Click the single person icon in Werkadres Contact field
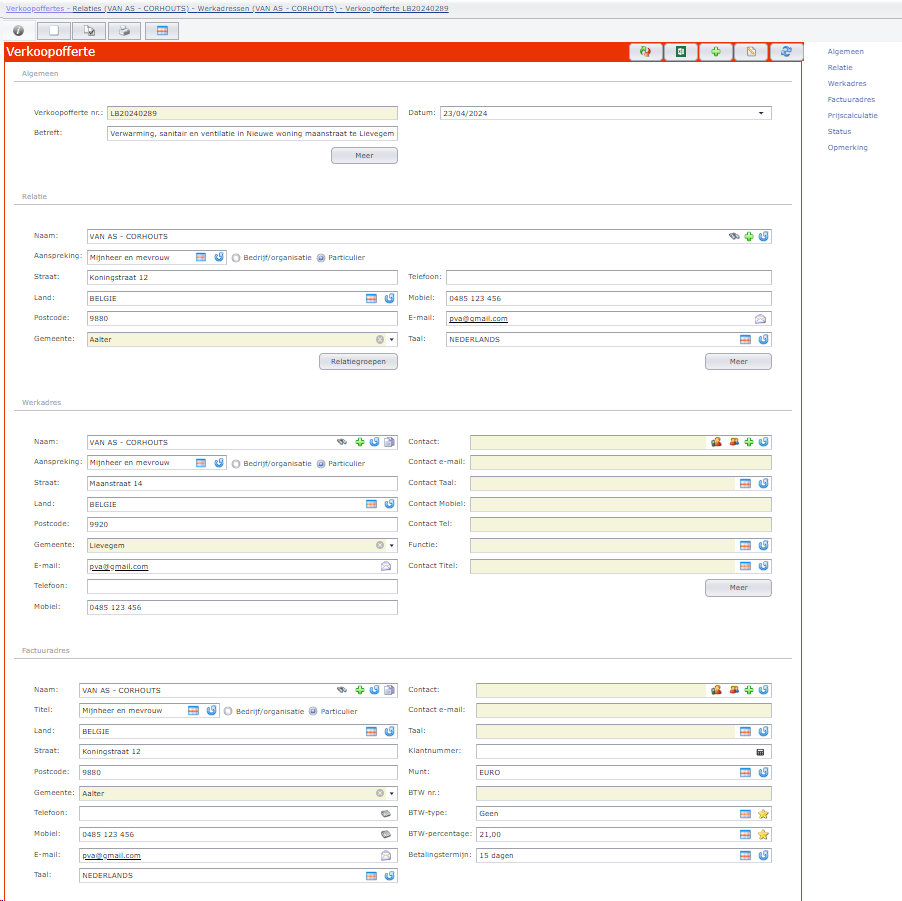 click(716, 442)
